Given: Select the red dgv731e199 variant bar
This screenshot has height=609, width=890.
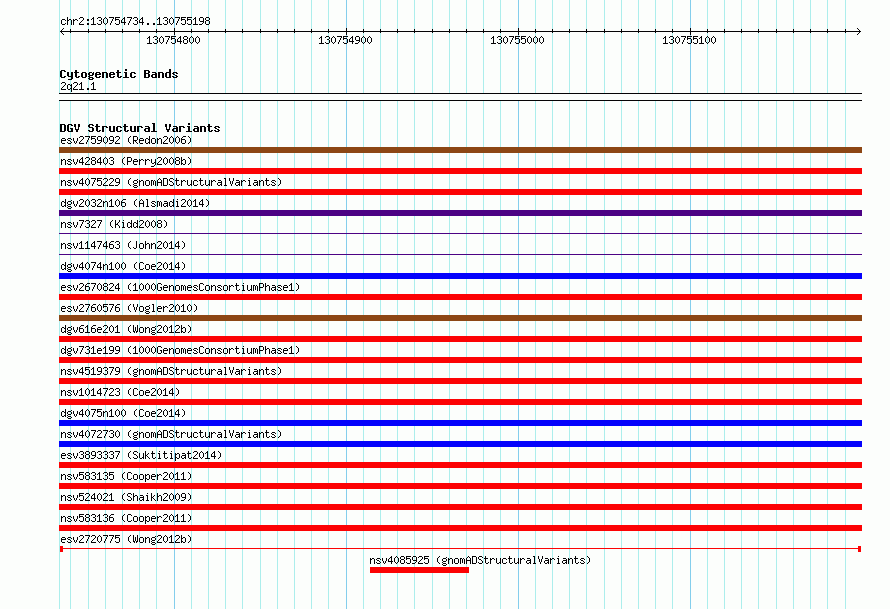Looking at the screenshot, I should [x=460, y=360].
